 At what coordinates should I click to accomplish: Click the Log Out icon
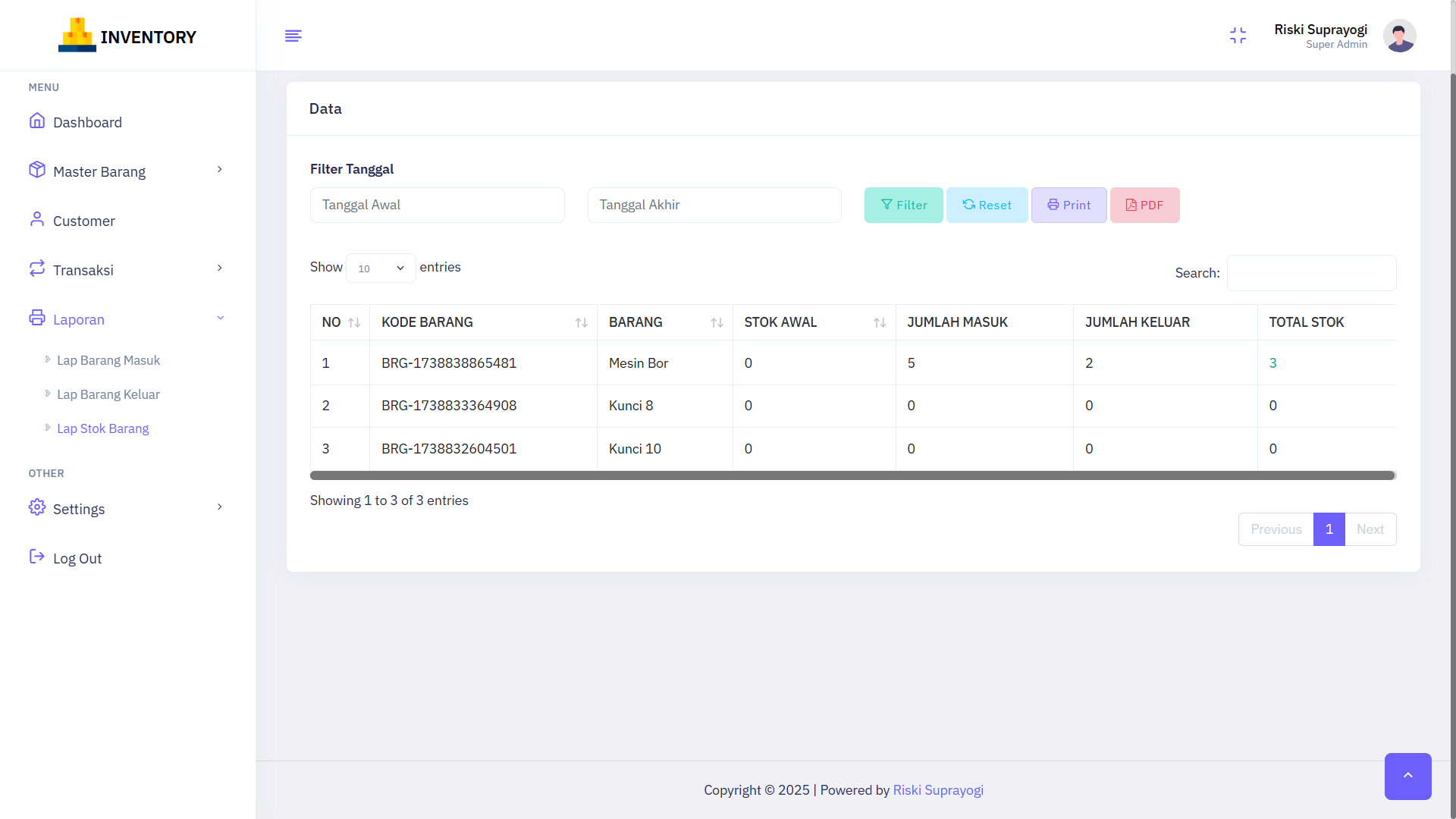click(x=37, y=557)
